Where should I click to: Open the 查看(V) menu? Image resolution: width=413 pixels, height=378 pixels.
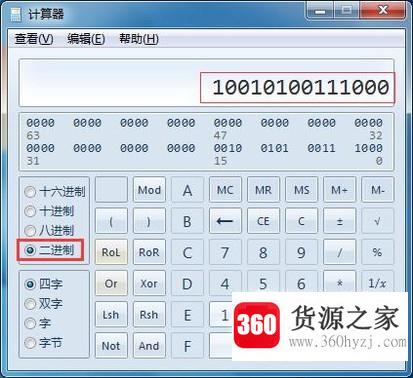(x=34, y=39)
